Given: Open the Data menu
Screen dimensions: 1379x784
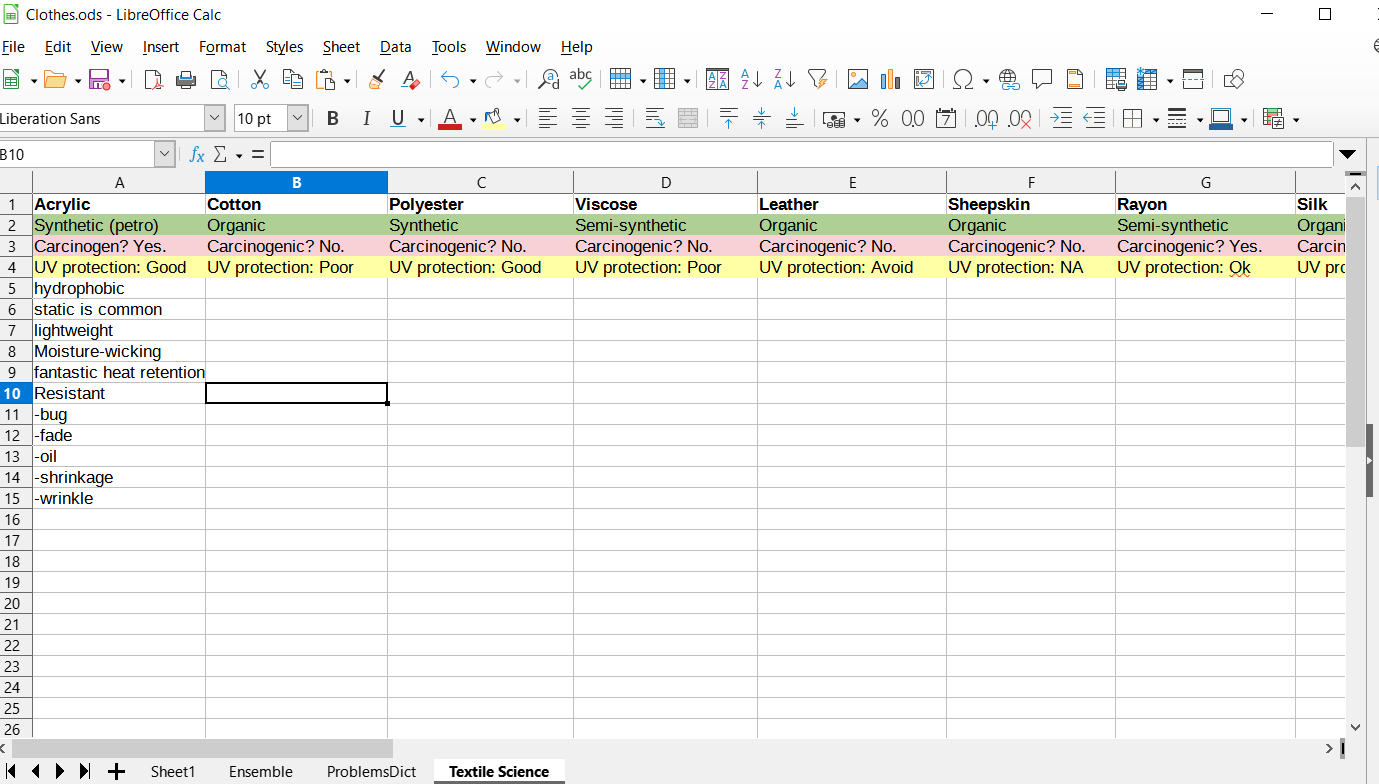Looking at the screenshot, I should (395, 47).
